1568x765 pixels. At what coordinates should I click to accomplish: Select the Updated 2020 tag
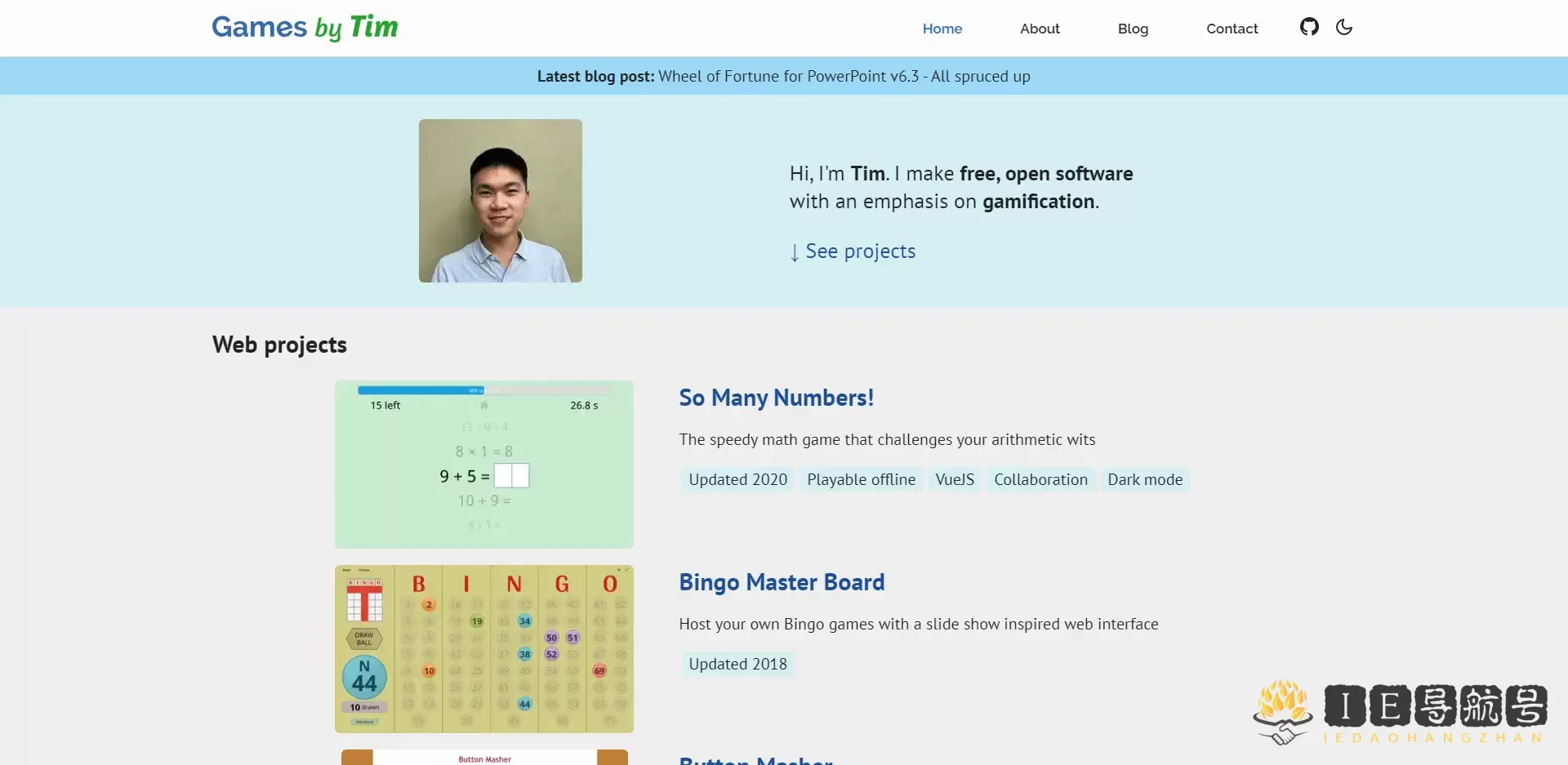(737, 479)
